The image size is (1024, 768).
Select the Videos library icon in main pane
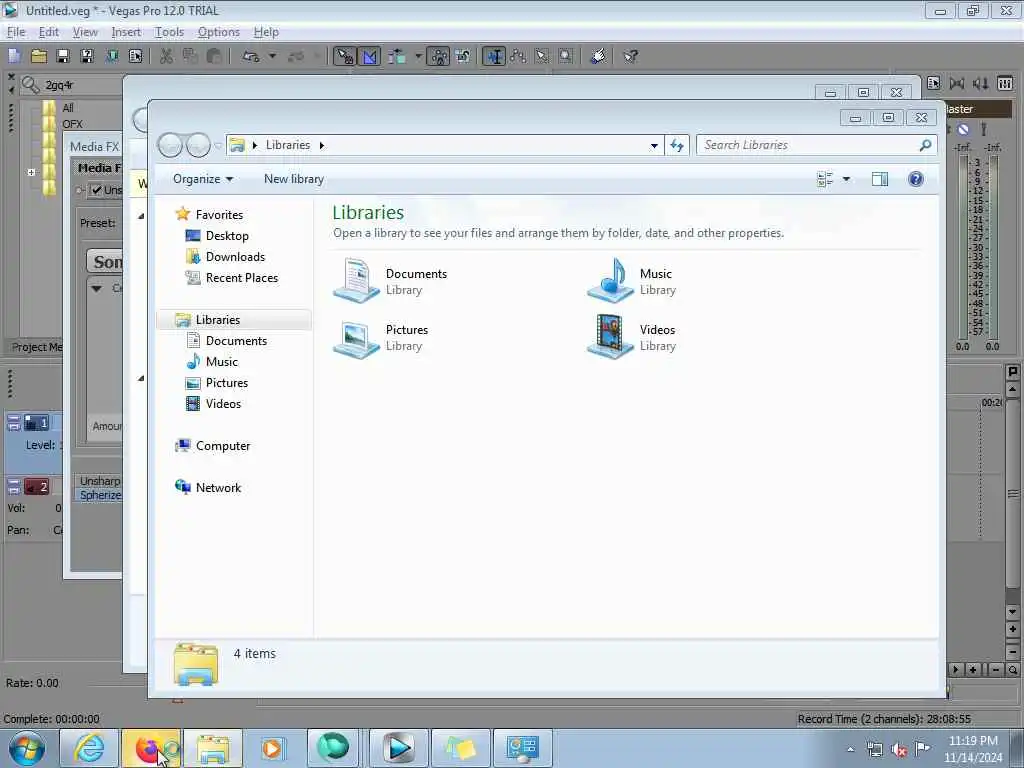point(611,337)
